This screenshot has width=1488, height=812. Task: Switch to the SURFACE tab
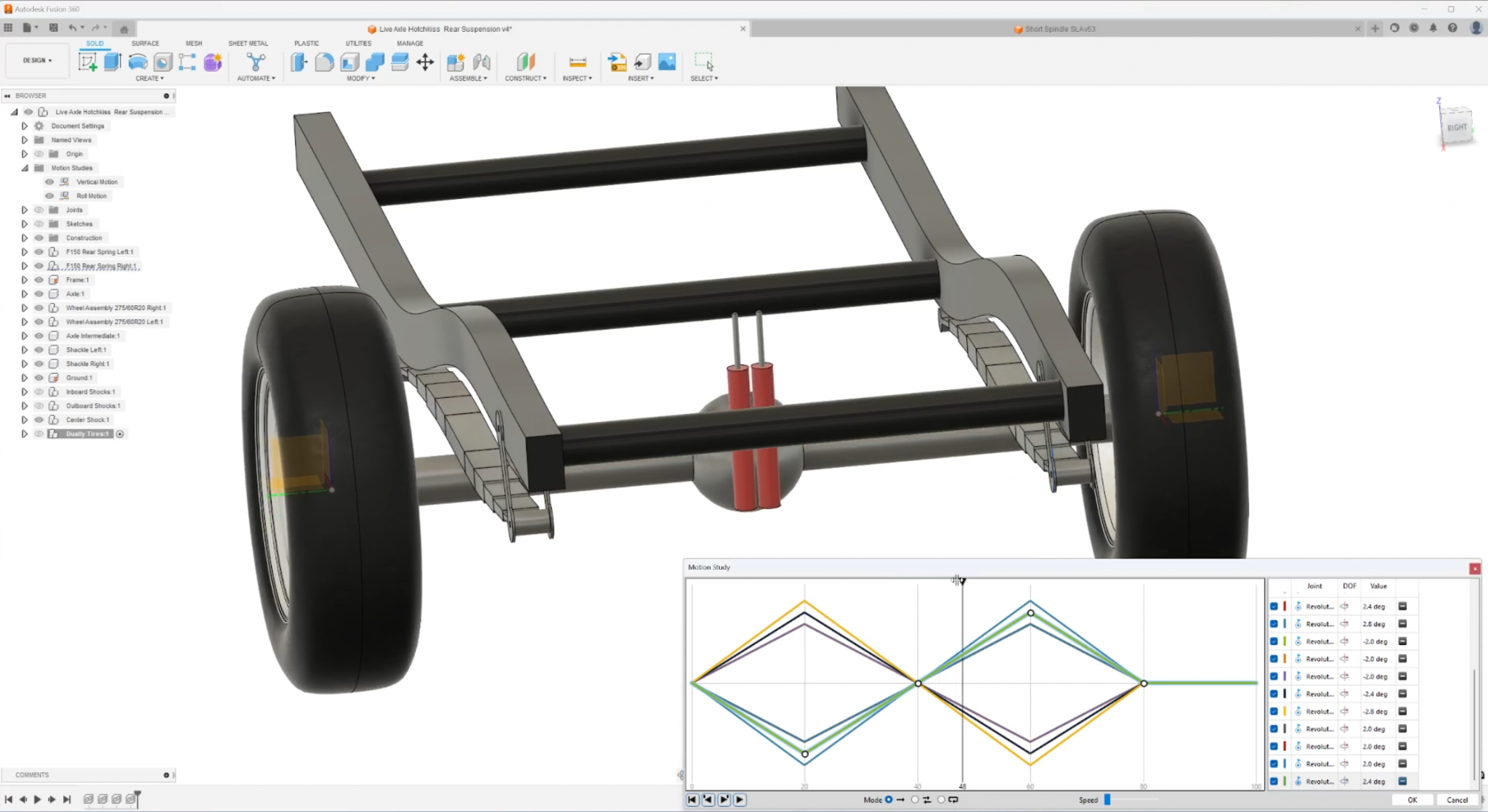point(145,44)
